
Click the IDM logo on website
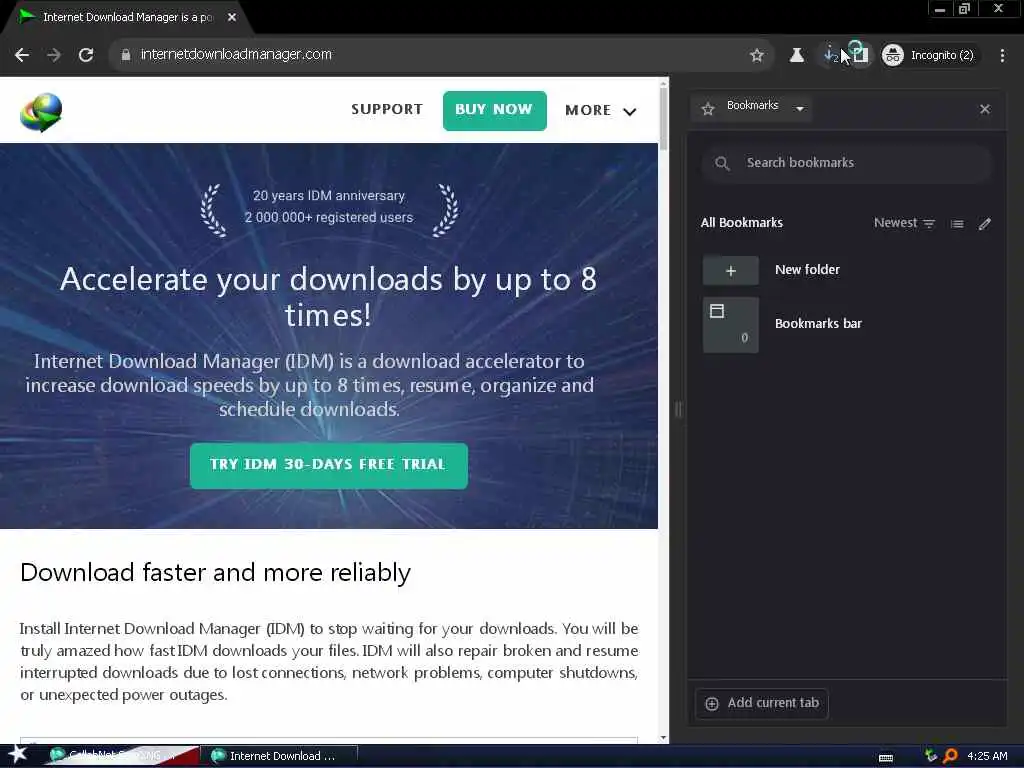click(x=41, y=112)
